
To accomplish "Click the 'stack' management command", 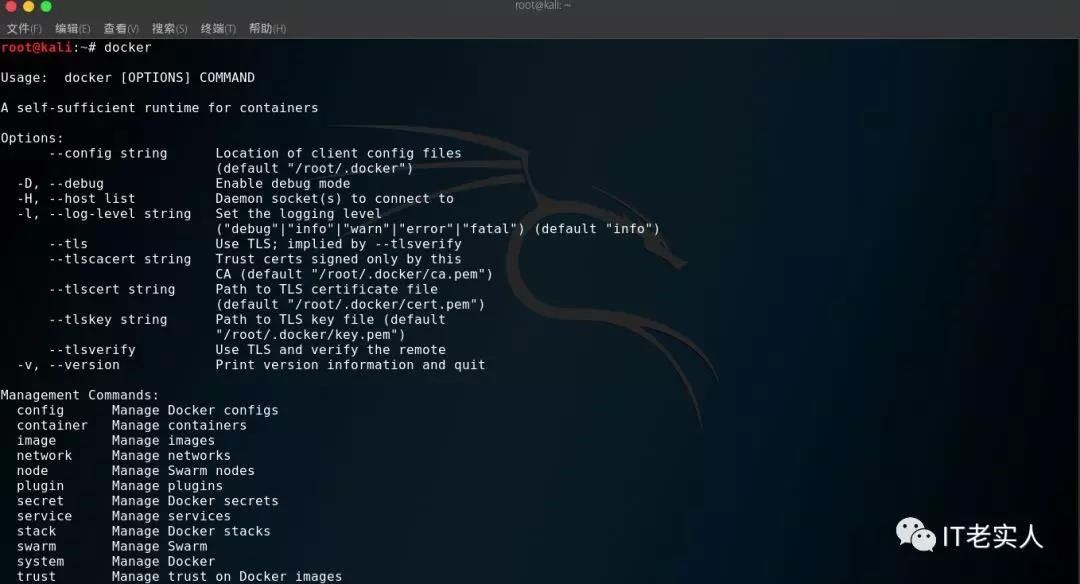I will 37,532.
